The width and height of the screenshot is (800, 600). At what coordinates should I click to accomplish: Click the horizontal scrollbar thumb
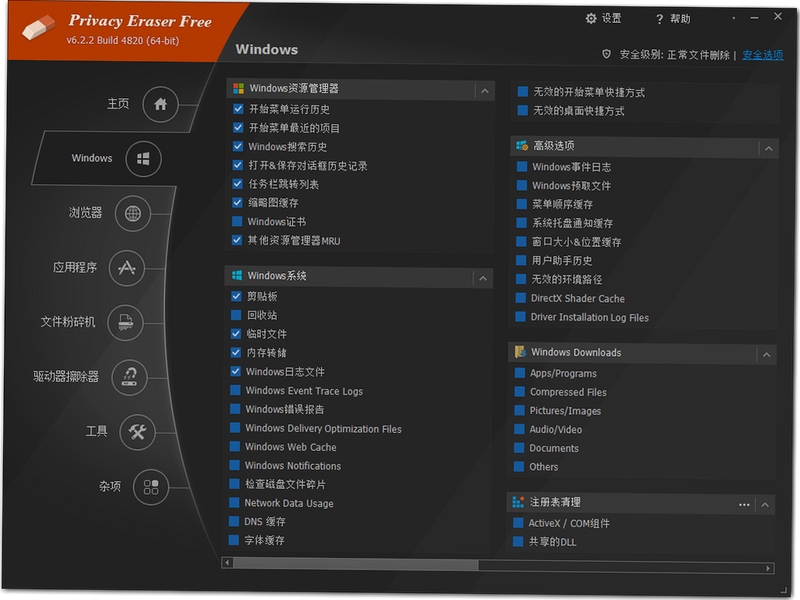point(356,564)
